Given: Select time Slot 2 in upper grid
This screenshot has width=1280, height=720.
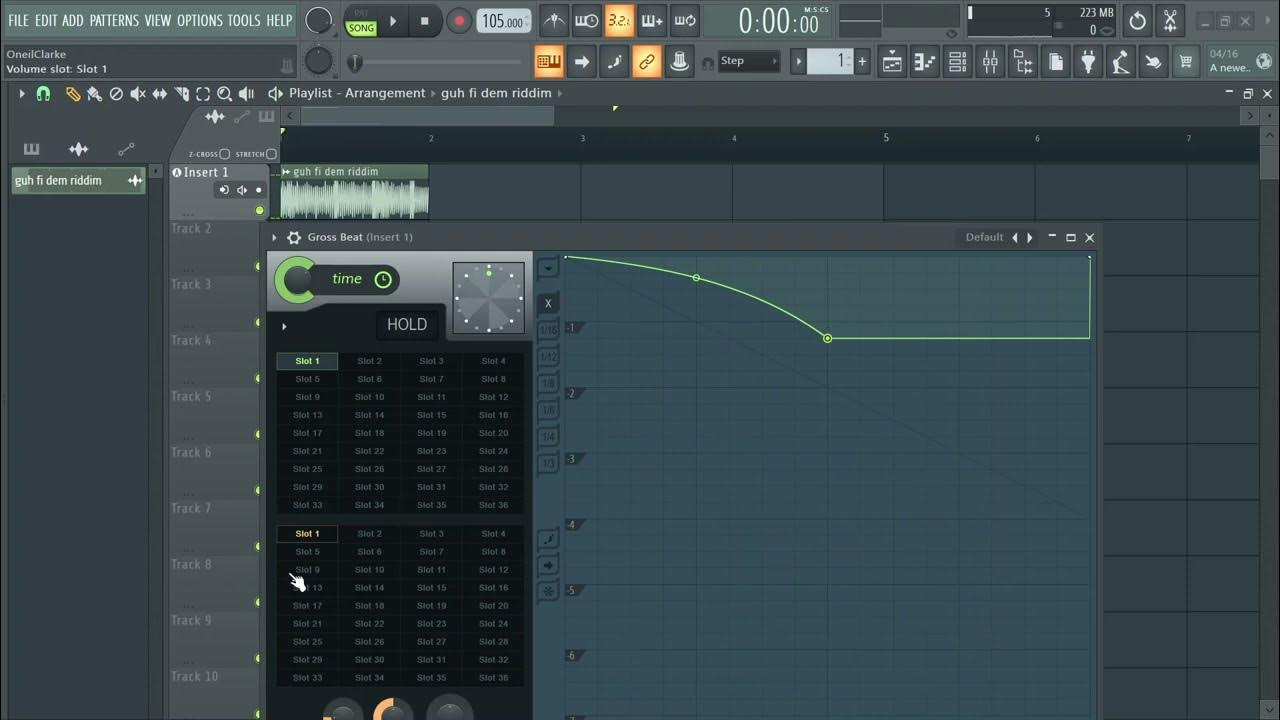Looking at the screenshot, I should 370,361.
